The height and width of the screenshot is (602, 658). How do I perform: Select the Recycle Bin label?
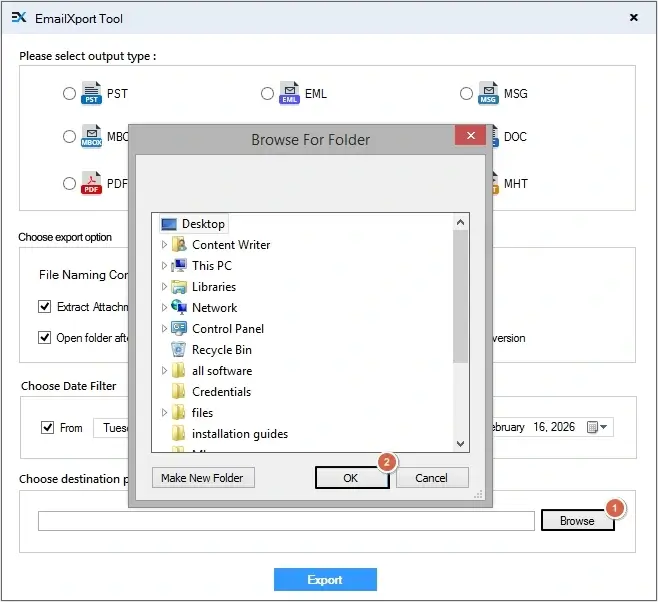click(x=222, y=350)
